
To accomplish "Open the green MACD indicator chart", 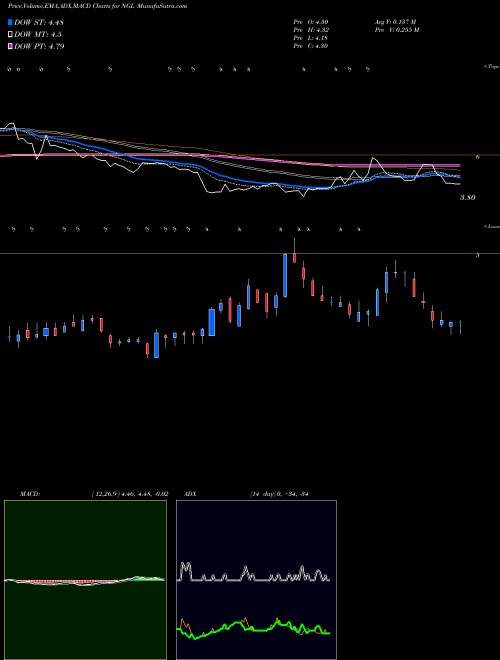I will (85, 580).
